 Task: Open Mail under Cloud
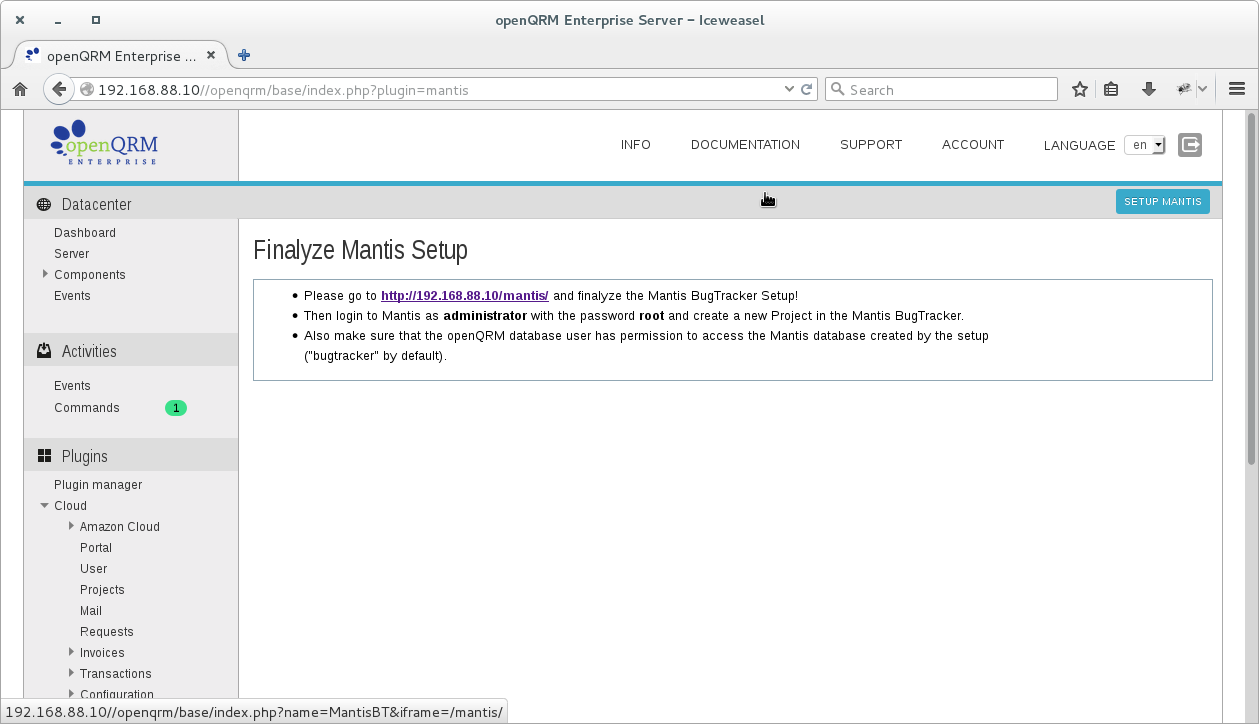point(91,610)
